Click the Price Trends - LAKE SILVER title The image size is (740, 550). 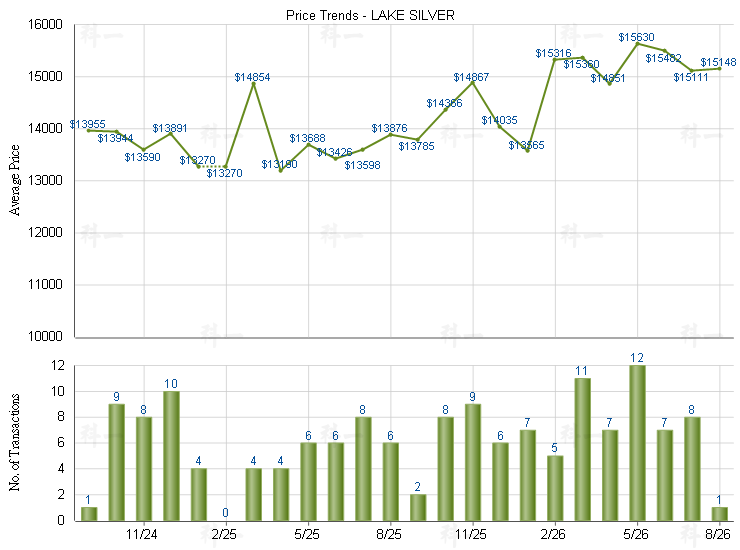coord(370,15)
